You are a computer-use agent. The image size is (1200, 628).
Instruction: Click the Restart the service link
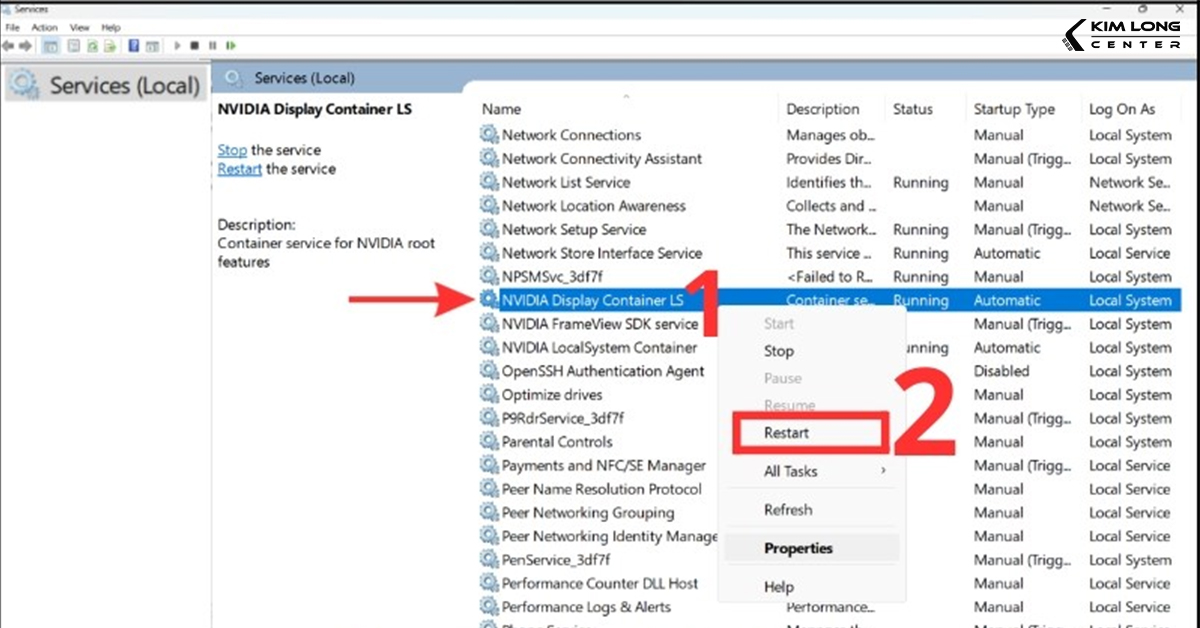[x=239, y=169]
